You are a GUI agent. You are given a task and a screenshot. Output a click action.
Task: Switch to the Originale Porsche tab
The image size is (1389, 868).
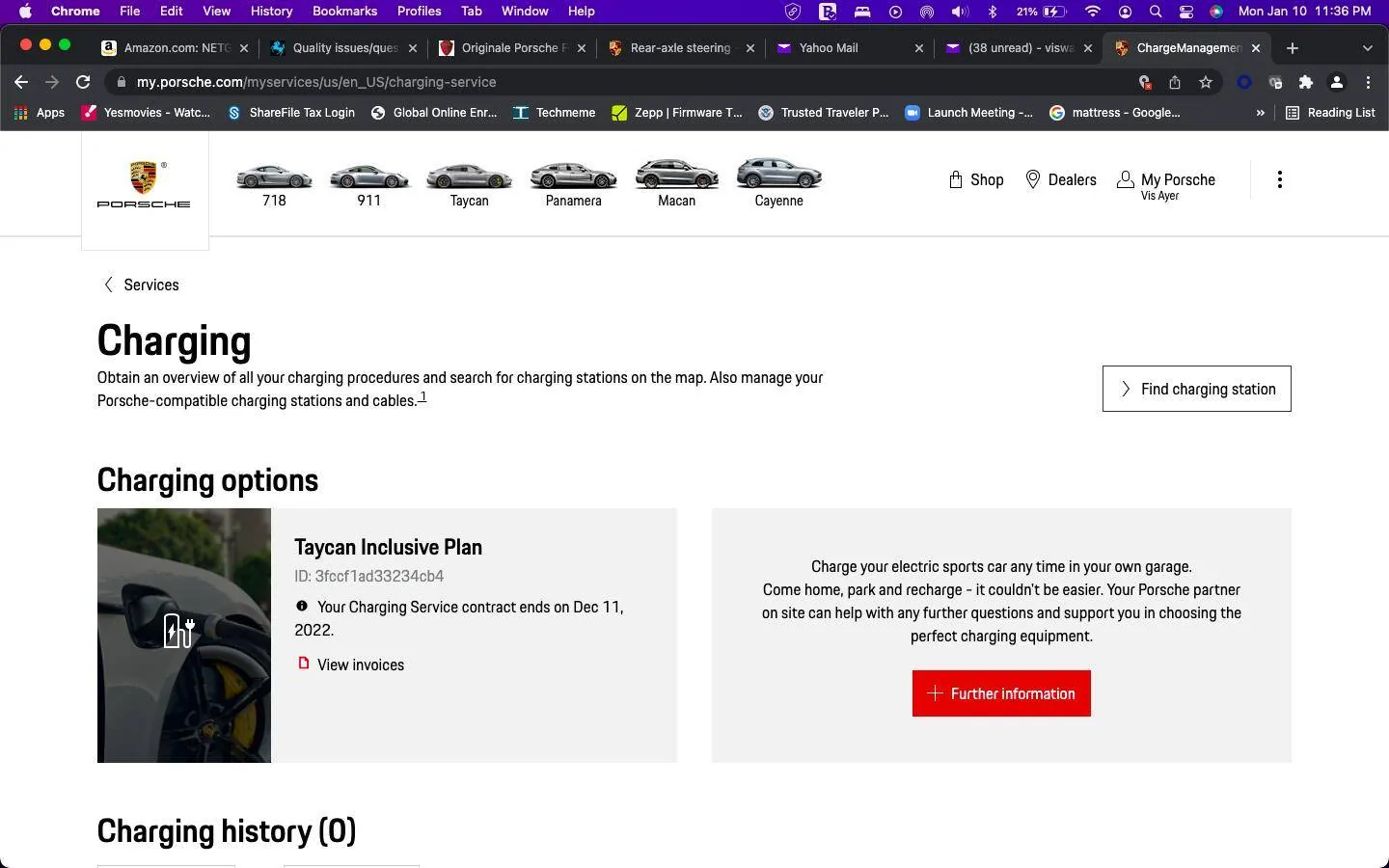[x=512, y=47]
